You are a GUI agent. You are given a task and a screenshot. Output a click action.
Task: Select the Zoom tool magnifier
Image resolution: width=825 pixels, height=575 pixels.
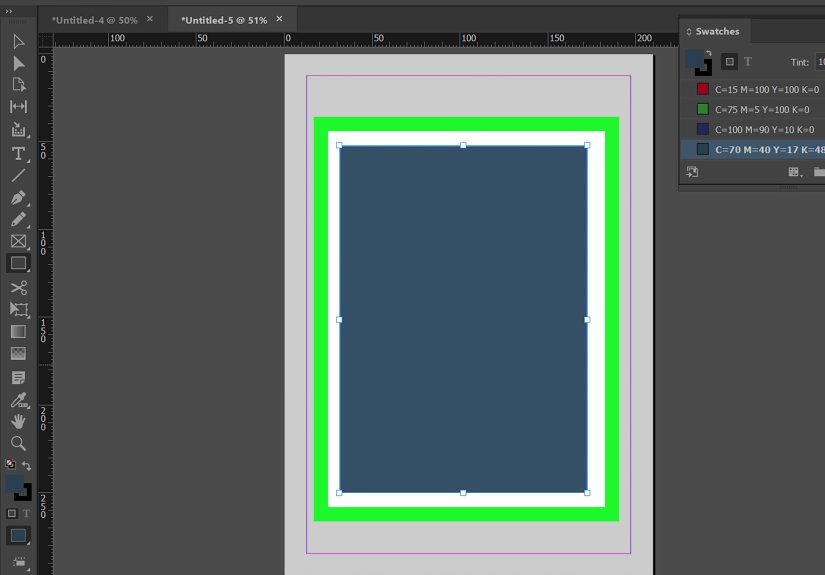pyautogui.click(x=18, y=443)
